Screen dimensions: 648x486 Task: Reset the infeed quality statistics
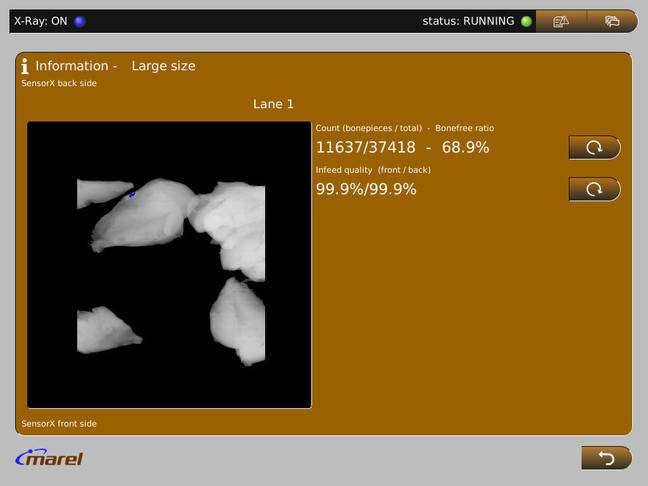click(x=594, y=189)
